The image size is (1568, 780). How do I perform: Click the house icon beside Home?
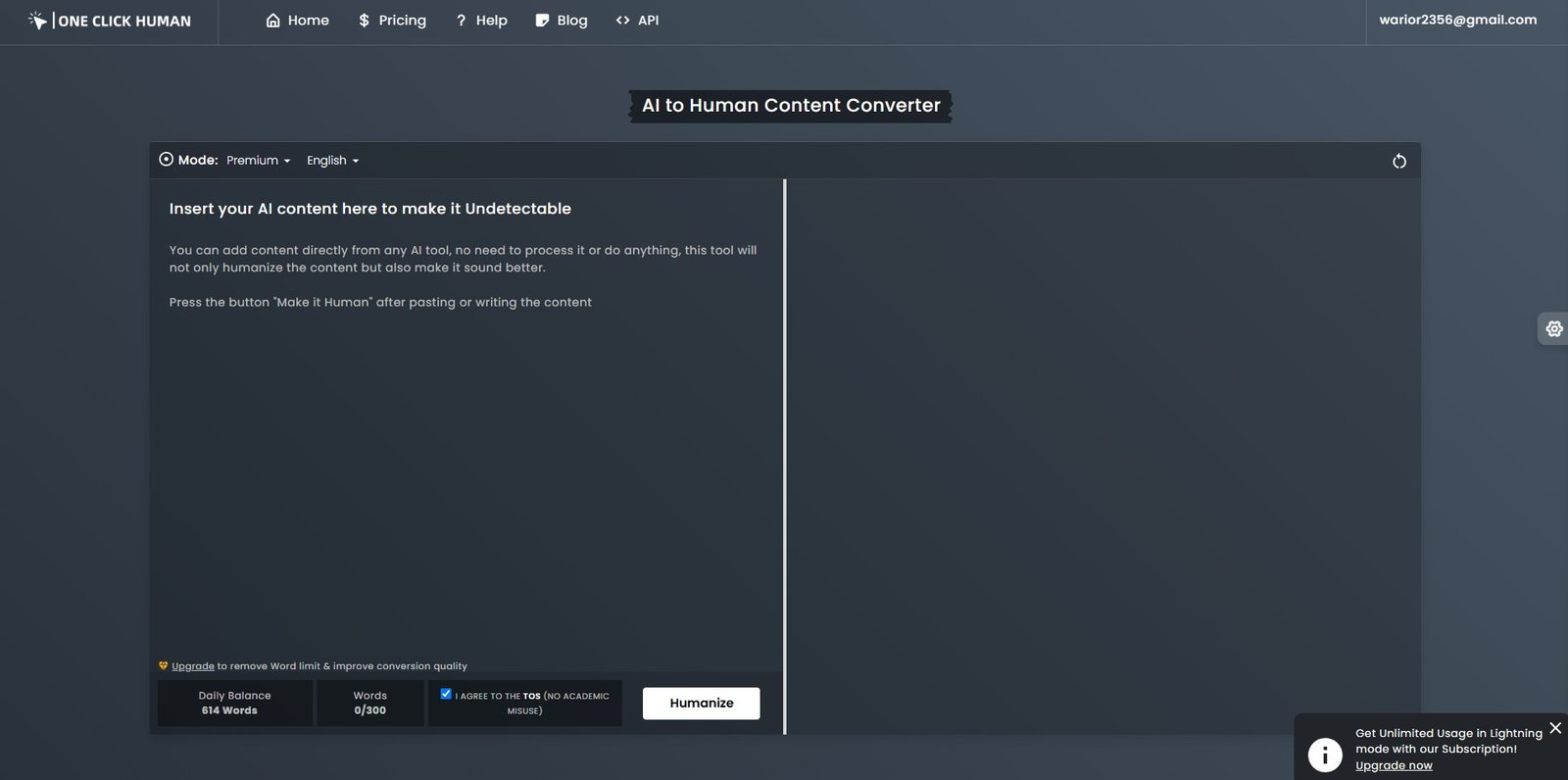coord(273,21)
